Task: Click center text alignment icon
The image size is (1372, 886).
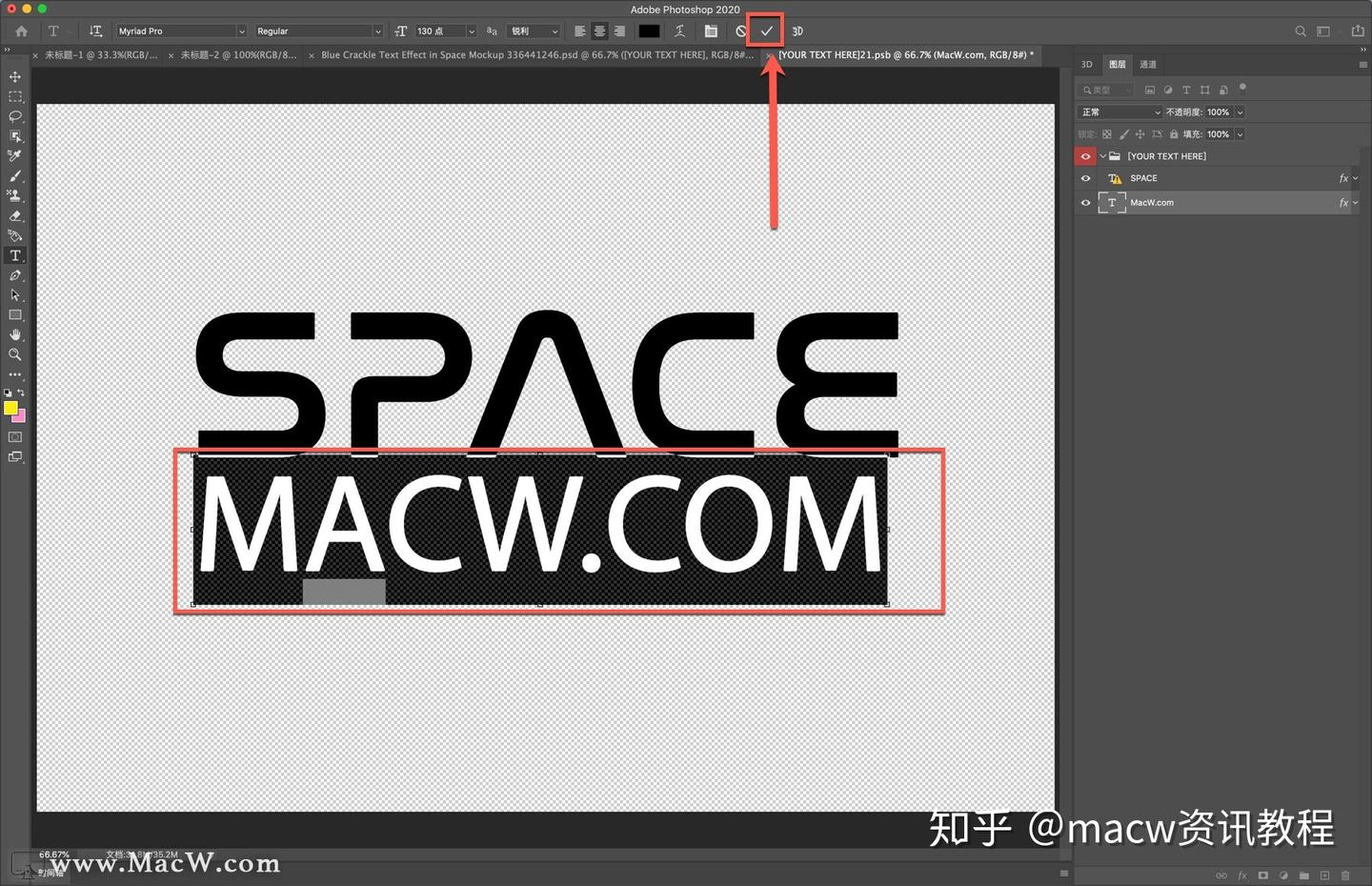Action: point(599,30)
